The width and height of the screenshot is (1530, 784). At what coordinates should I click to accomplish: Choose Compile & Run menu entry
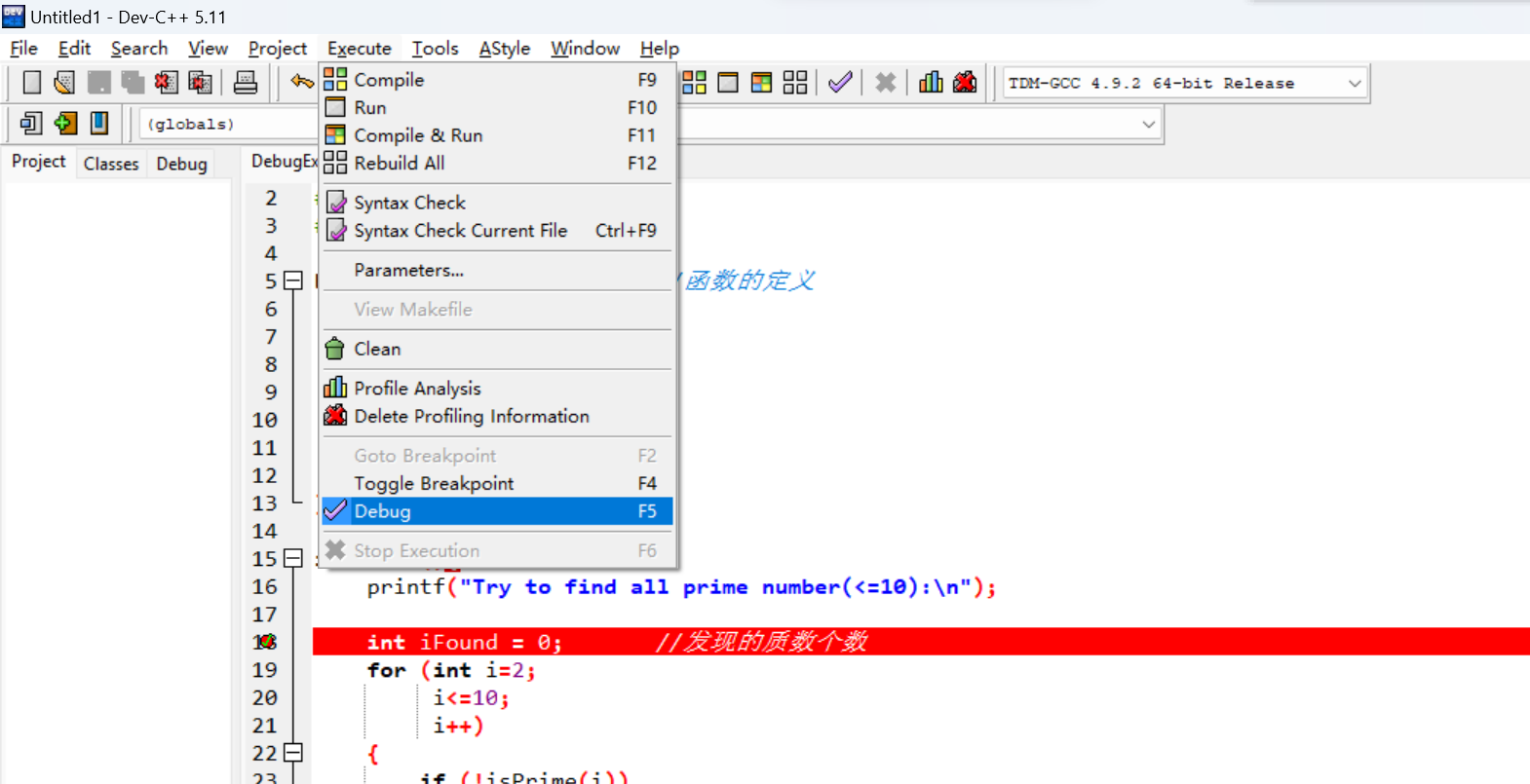coord(497,135)
